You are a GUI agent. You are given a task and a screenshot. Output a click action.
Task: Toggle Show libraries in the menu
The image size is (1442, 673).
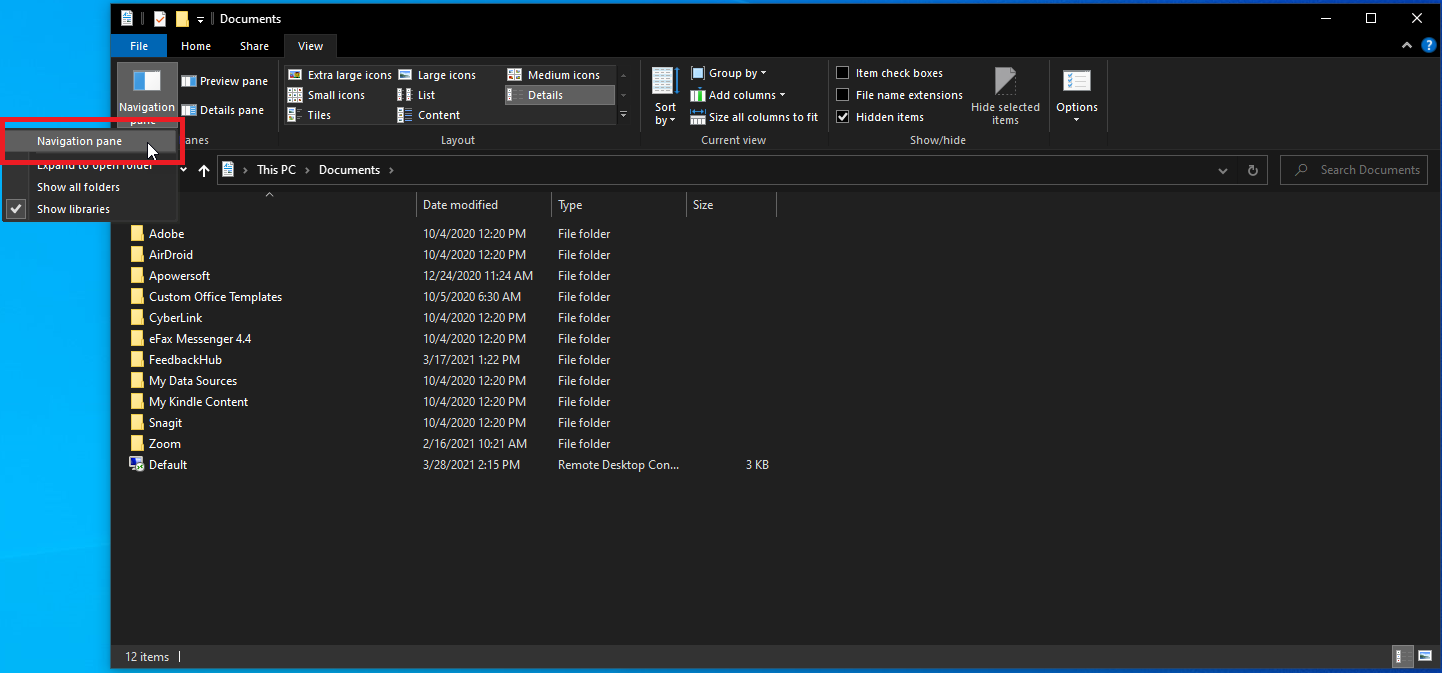pyautogui.click(x=91, y=209)
